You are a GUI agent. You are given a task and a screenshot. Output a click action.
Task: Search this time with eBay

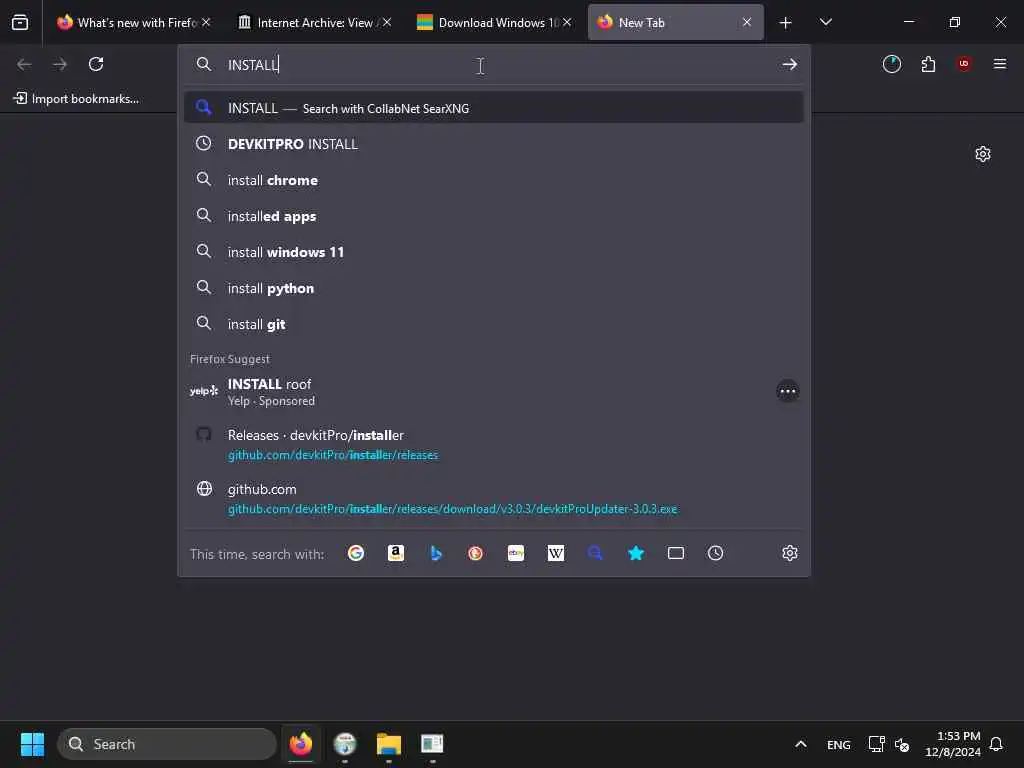(x=516, y=553)
